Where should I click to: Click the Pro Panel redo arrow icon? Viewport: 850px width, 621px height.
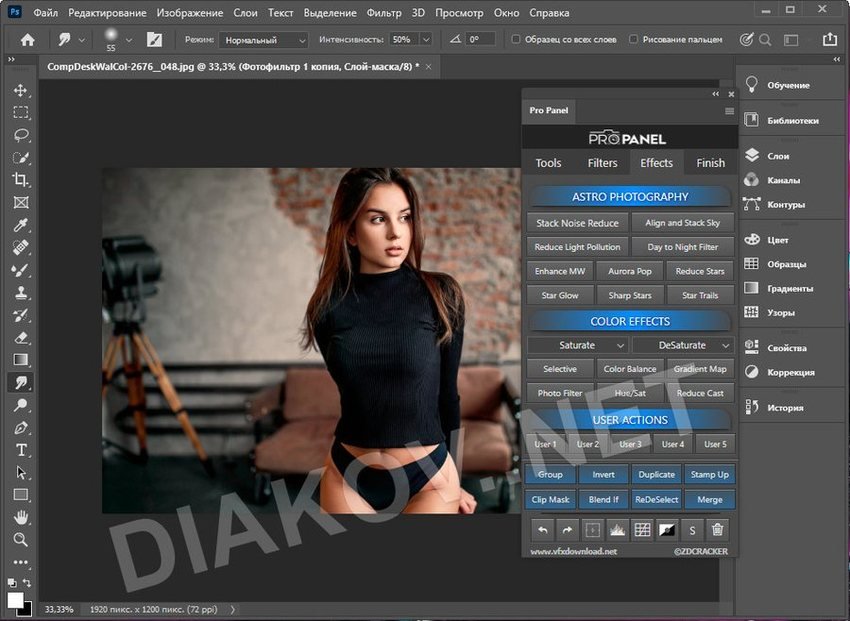[567, 530]
